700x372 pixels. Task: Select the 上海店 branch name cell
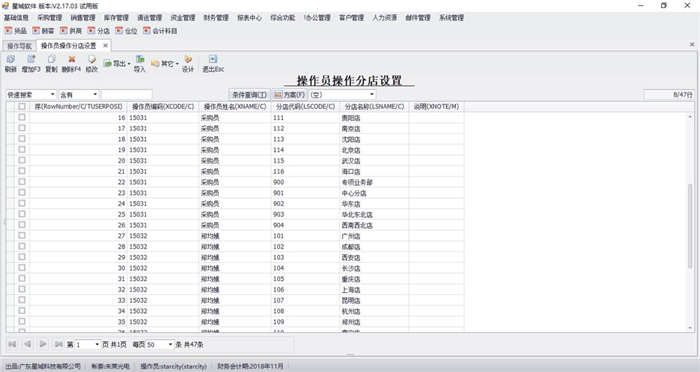[374, 290]
